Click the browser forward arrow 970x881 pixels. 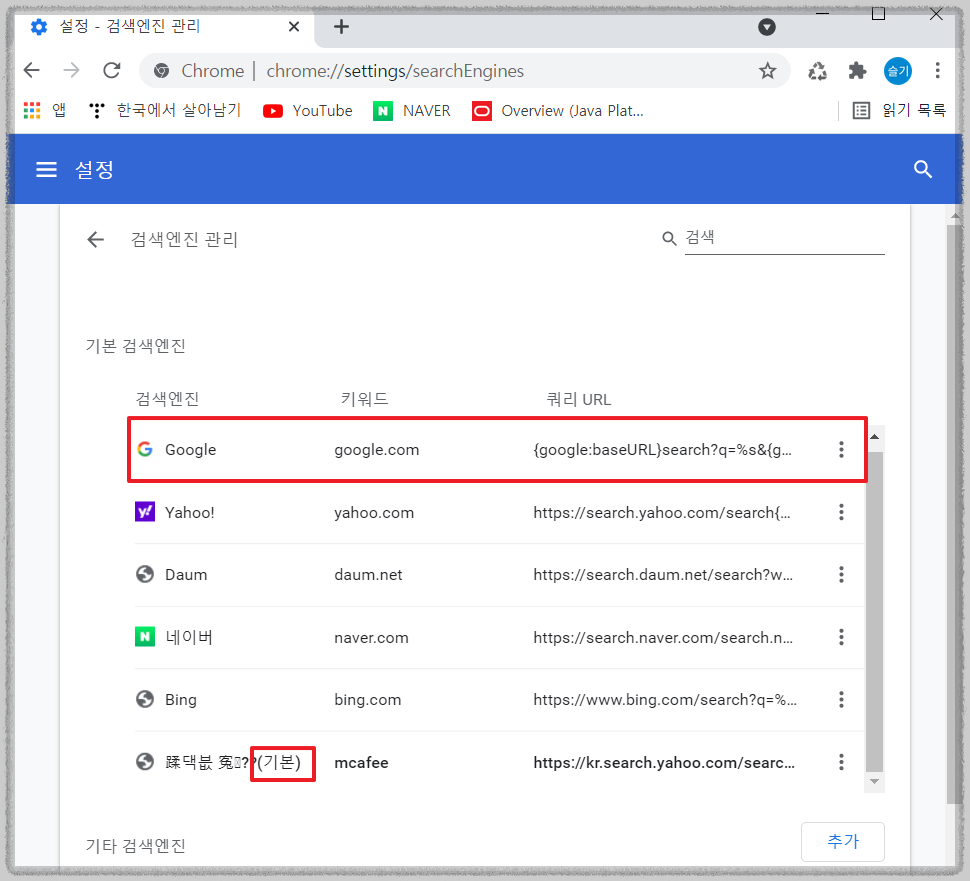(71, 71)
